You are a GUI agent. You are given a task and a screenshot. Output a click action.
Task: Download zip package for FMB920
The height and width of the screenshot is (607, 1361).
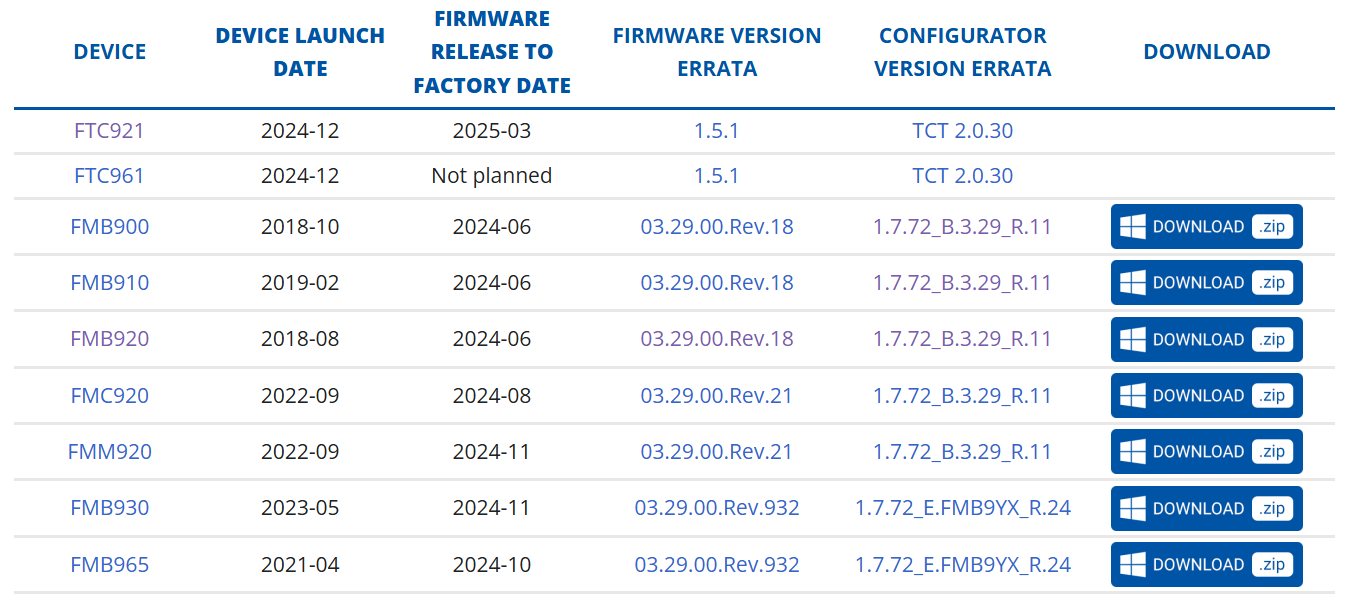click(1207, 339)
